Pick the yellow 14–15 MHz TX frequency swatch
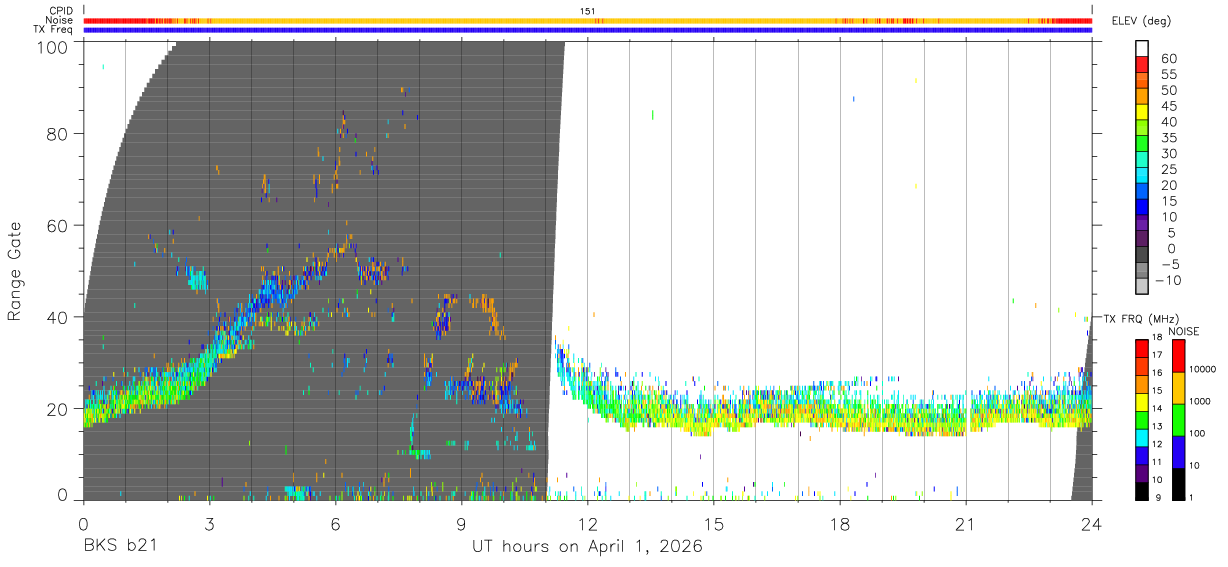This screenshot has width=1228, height=567. click(x=1143, y=401)
